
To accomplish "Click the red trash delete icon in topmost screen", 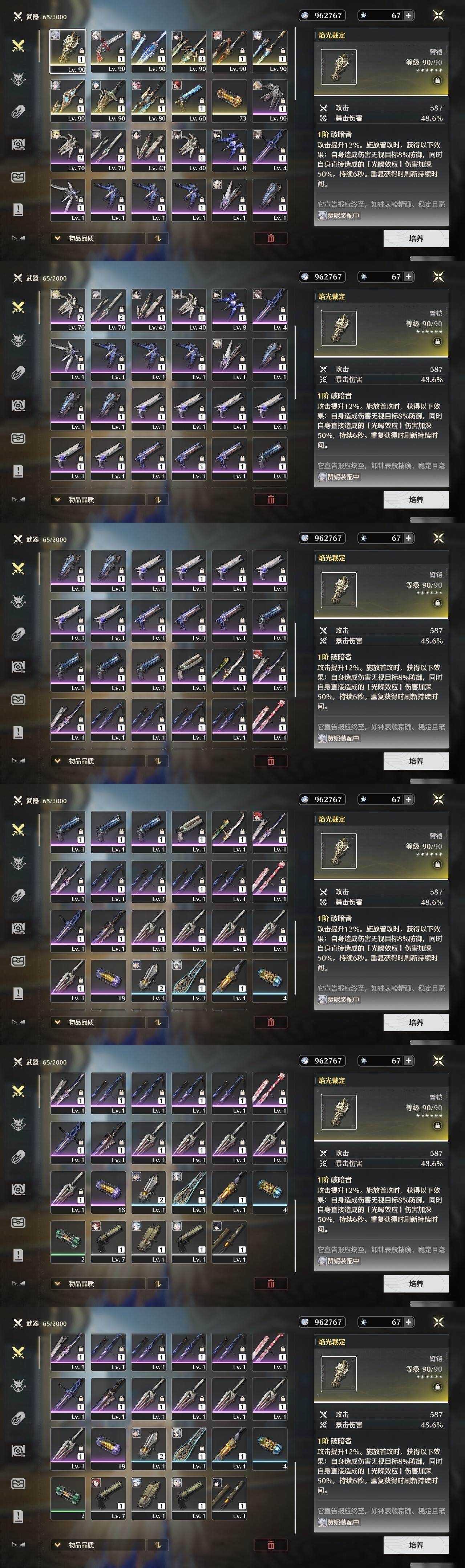I will coord(271,238).
